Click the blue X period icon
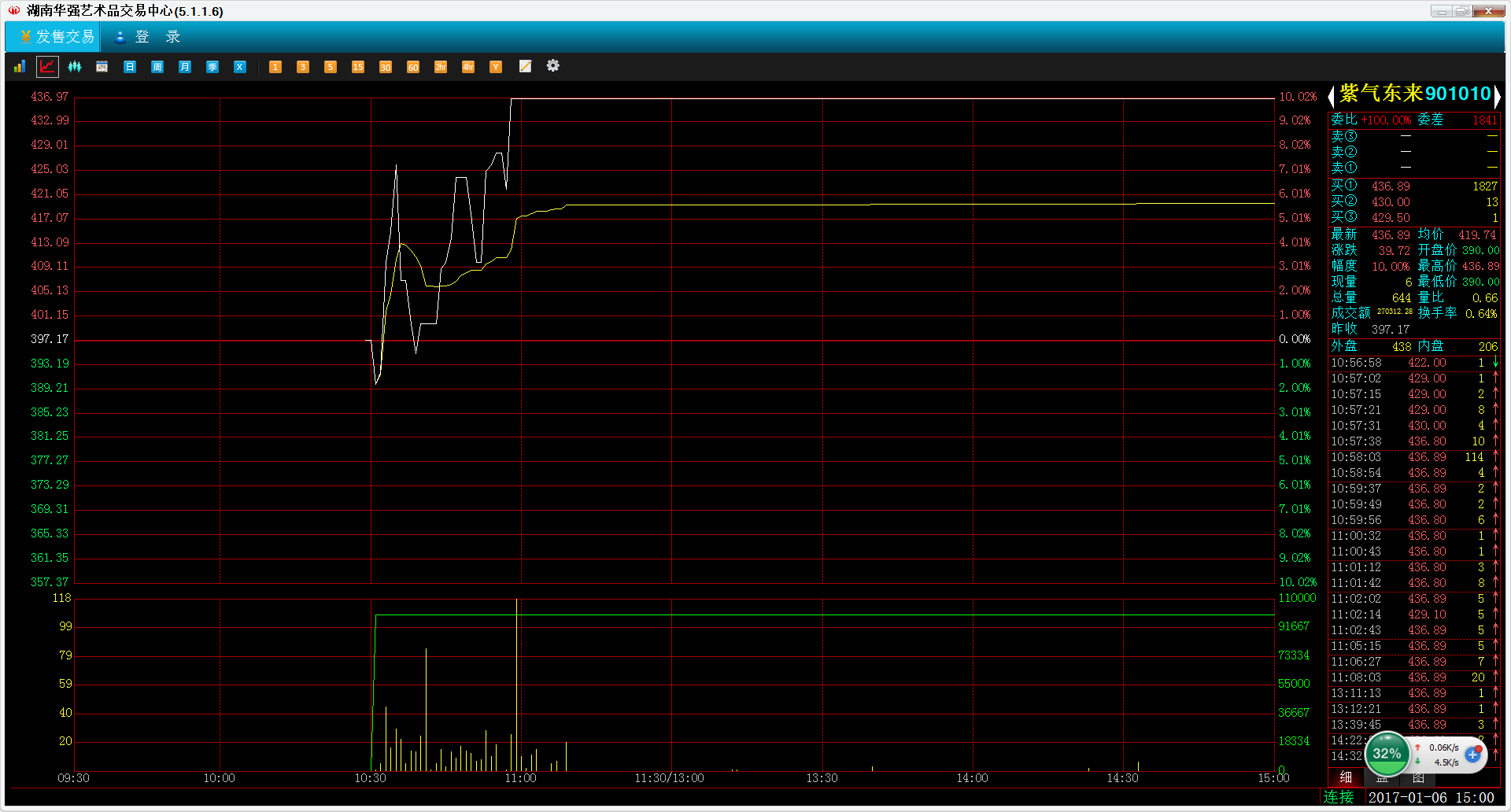The height and width of the screenshot is (812, 1511). pyautogui.click(x=240, y=67)
